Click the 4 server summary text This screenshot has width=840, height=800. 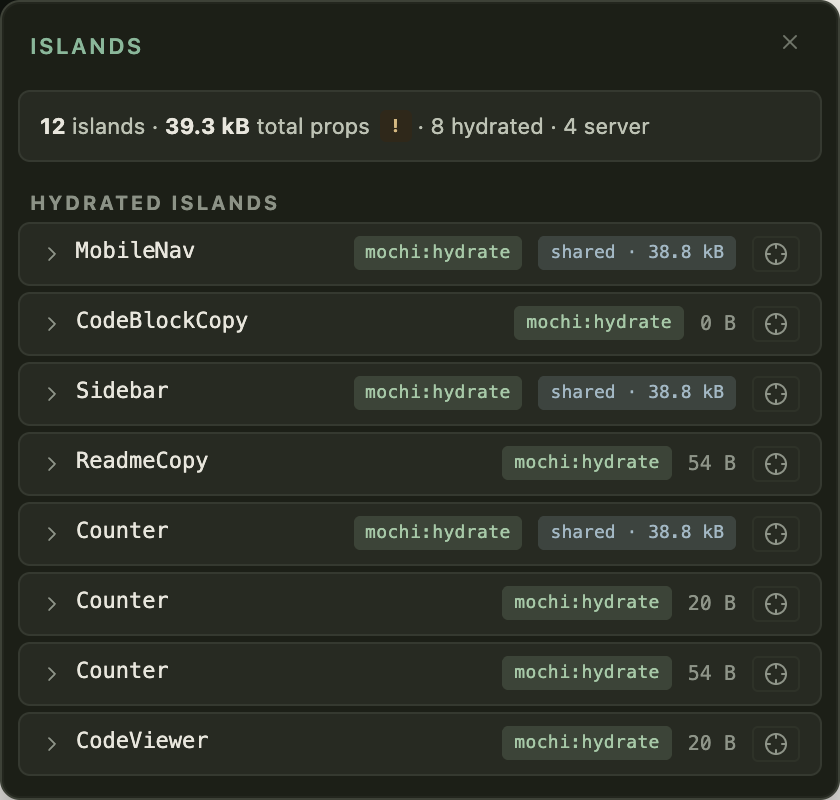coord(606,126)
